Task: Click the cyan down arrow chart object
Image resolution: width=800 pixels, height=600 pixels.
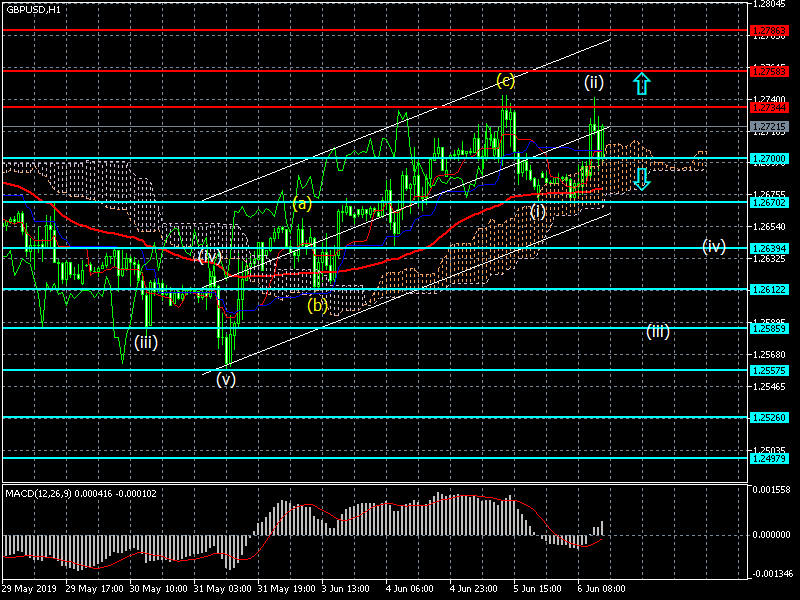Action: (x=642, y=179)
